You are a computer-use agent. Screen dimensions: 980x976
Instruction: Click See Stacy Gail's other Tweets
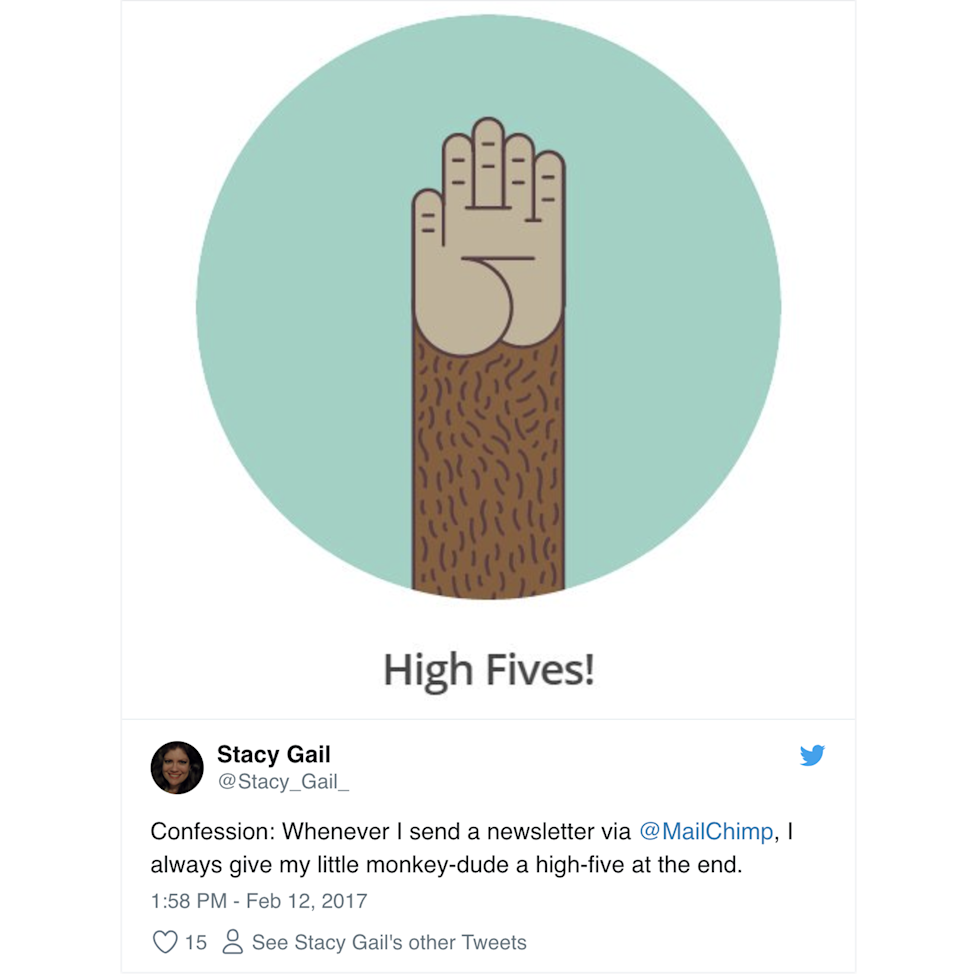389,942
